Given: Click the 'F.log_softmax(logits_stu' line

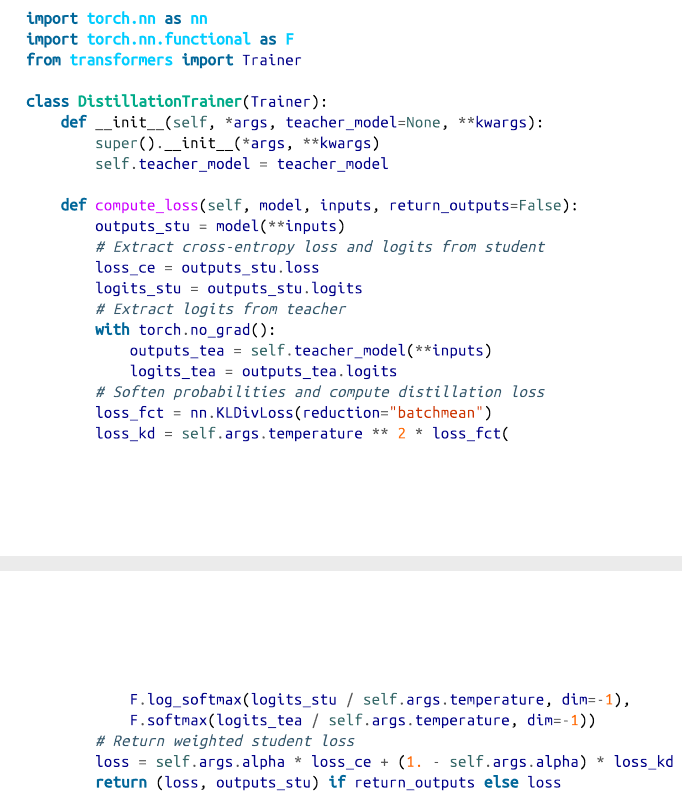Looking at the screenshot, I should pos(380,700).
